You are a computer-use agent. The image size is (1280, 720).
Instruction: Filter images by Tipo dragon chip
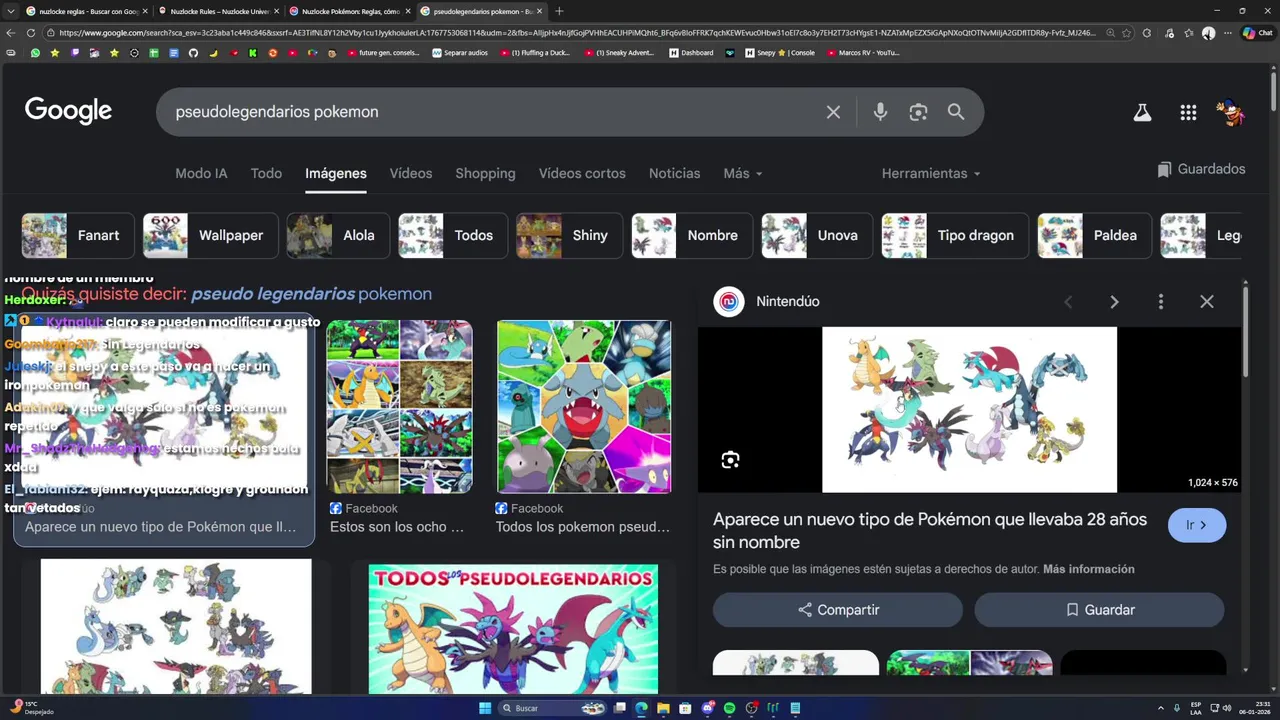tap(954, 235)
